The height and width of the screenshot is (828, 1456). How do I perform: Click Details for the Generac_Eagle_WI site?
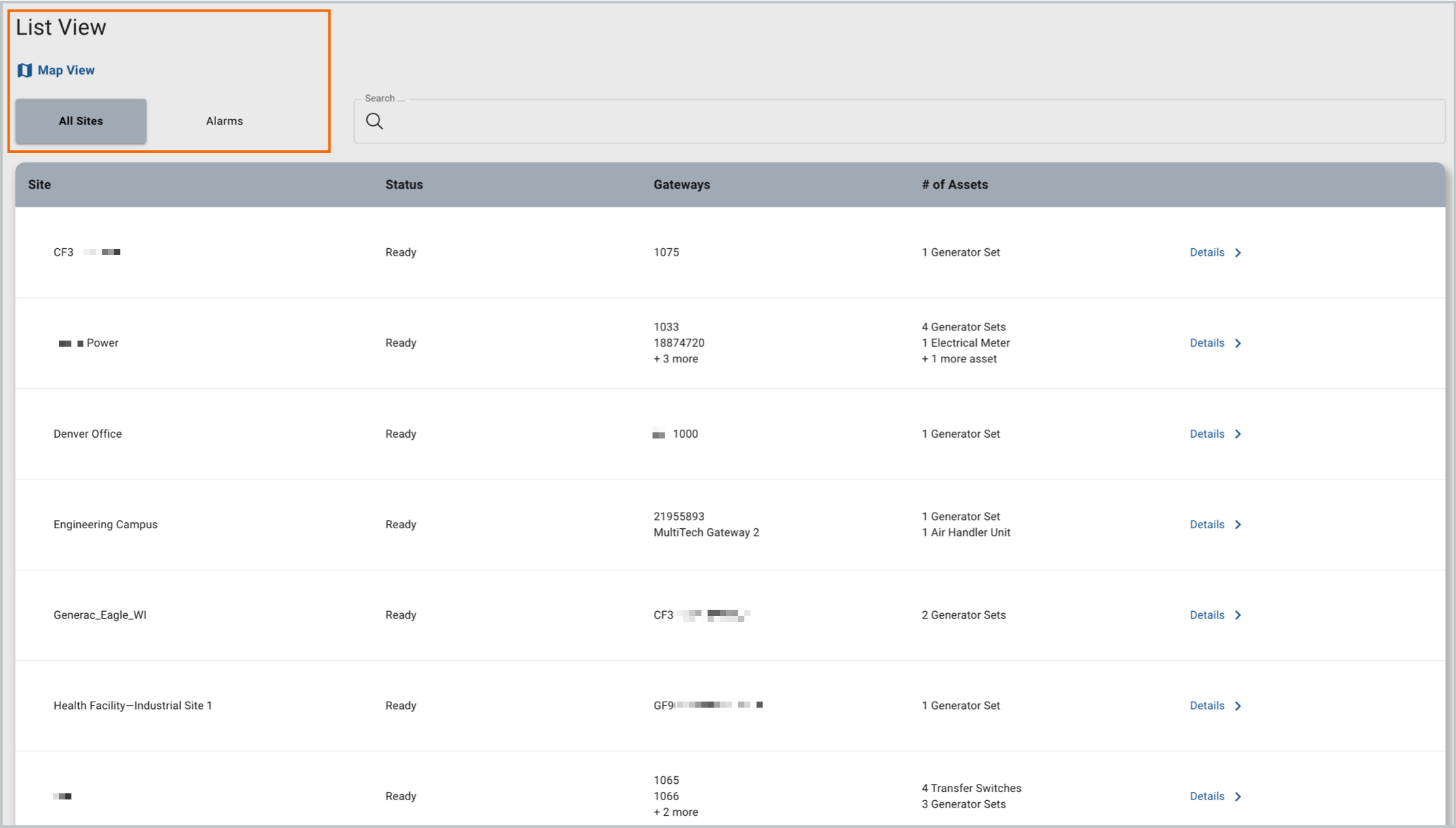point(1207,615)
